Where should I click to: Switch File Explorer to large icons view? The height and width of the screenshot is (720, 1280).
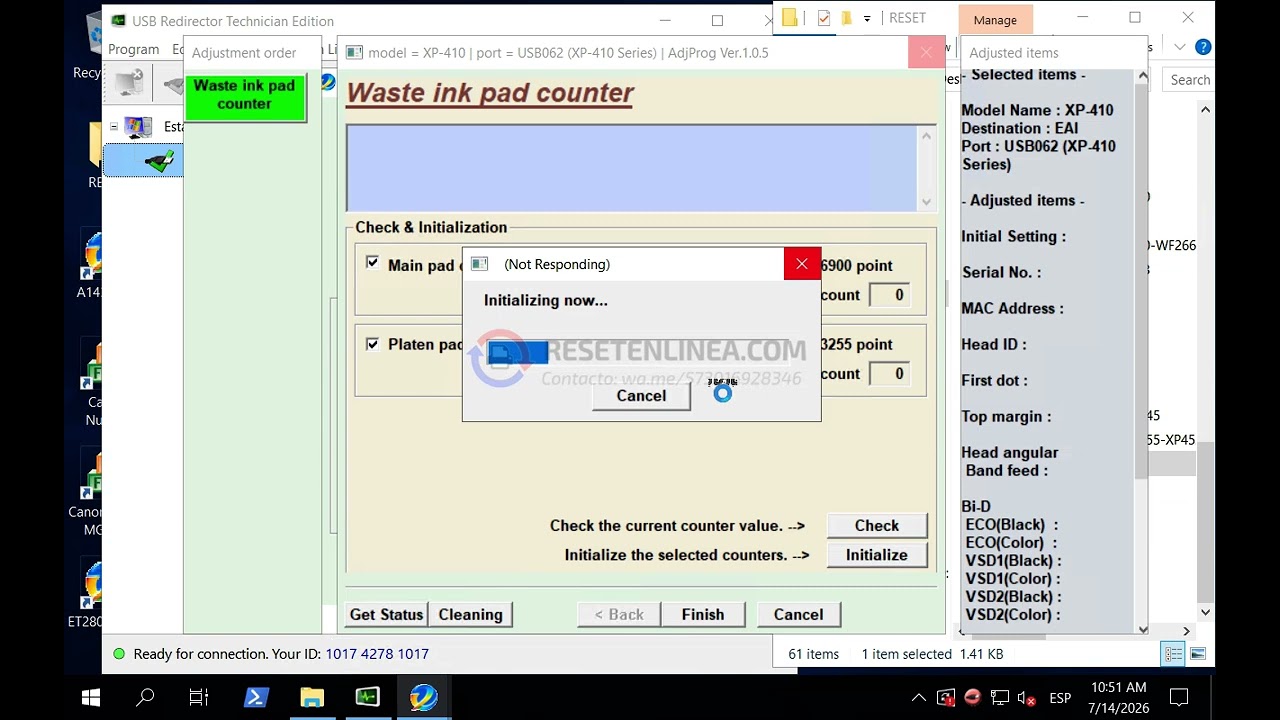[x=1197, y=654]
